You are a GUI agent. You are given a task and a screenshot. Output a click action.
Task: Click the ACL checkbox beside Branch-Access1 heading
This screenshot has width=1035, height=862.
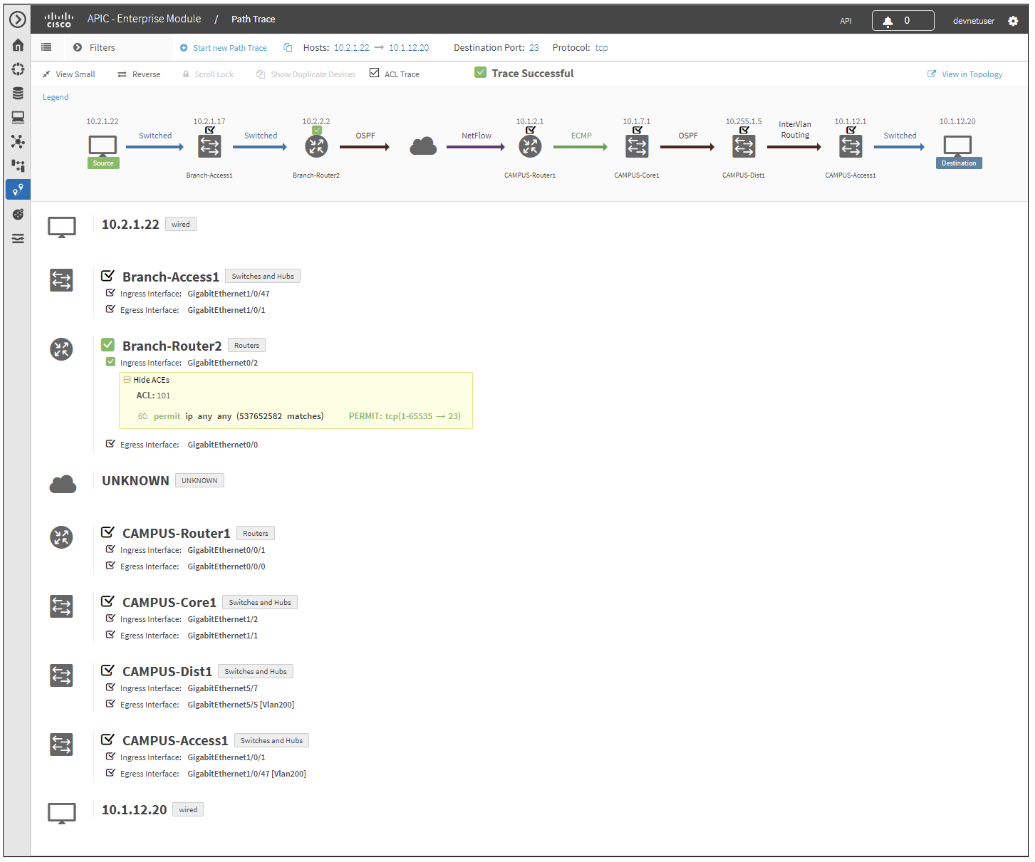click(x=108, y=275)
